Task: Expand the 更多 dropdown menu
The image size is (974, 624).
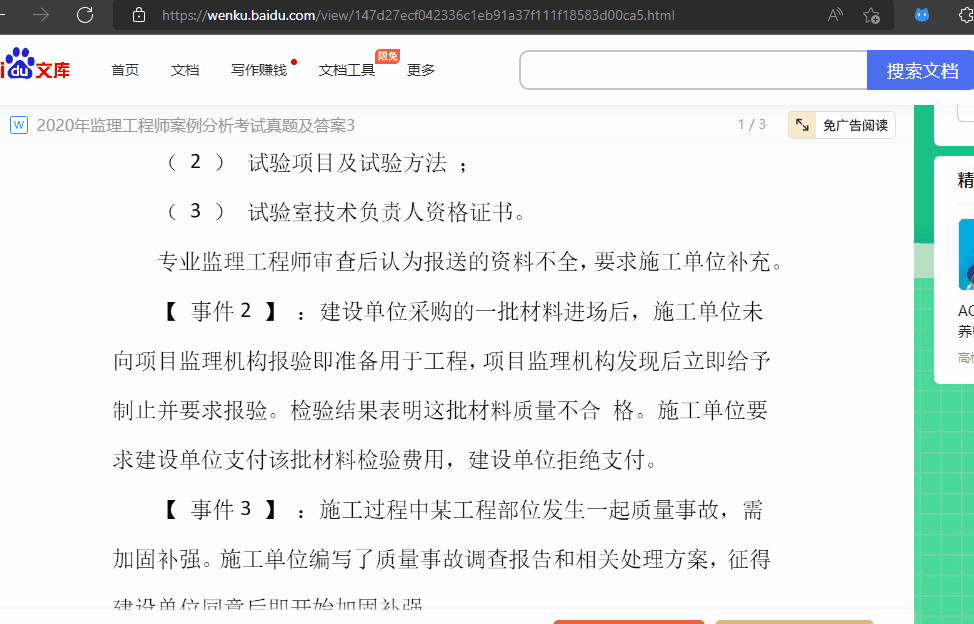Action: click(420, 70)
